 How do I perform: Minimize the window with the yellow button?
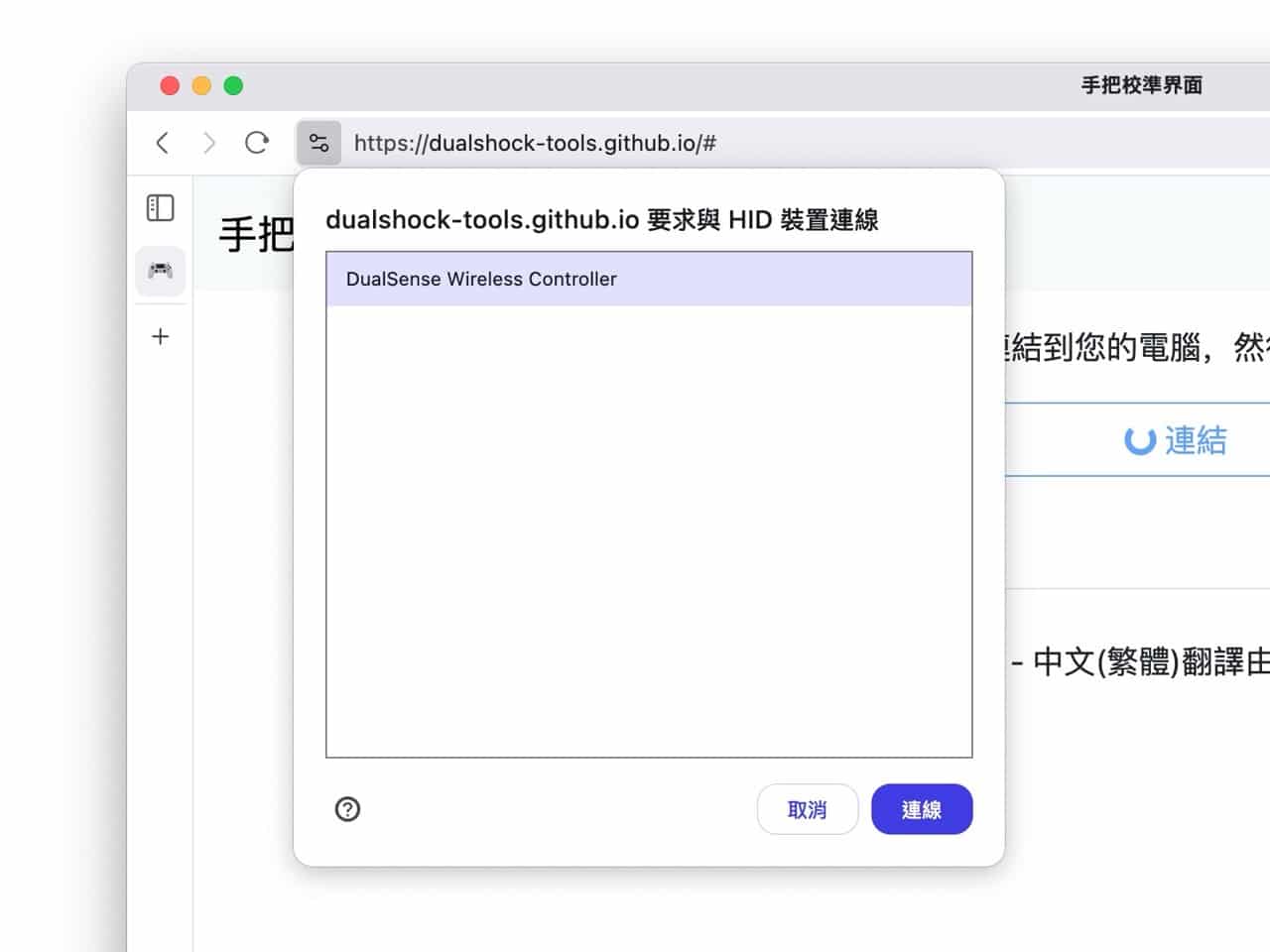201,85
